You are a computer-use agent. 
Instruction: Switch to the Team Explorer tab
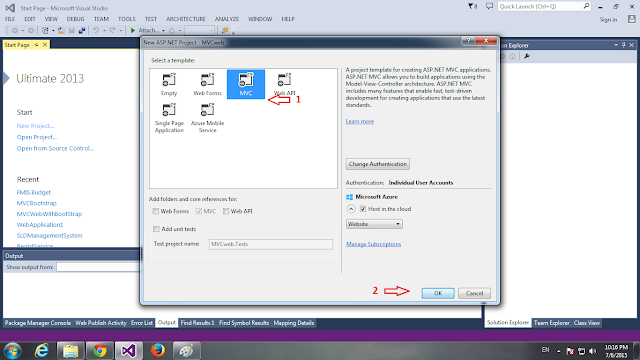tap(551, 323)
